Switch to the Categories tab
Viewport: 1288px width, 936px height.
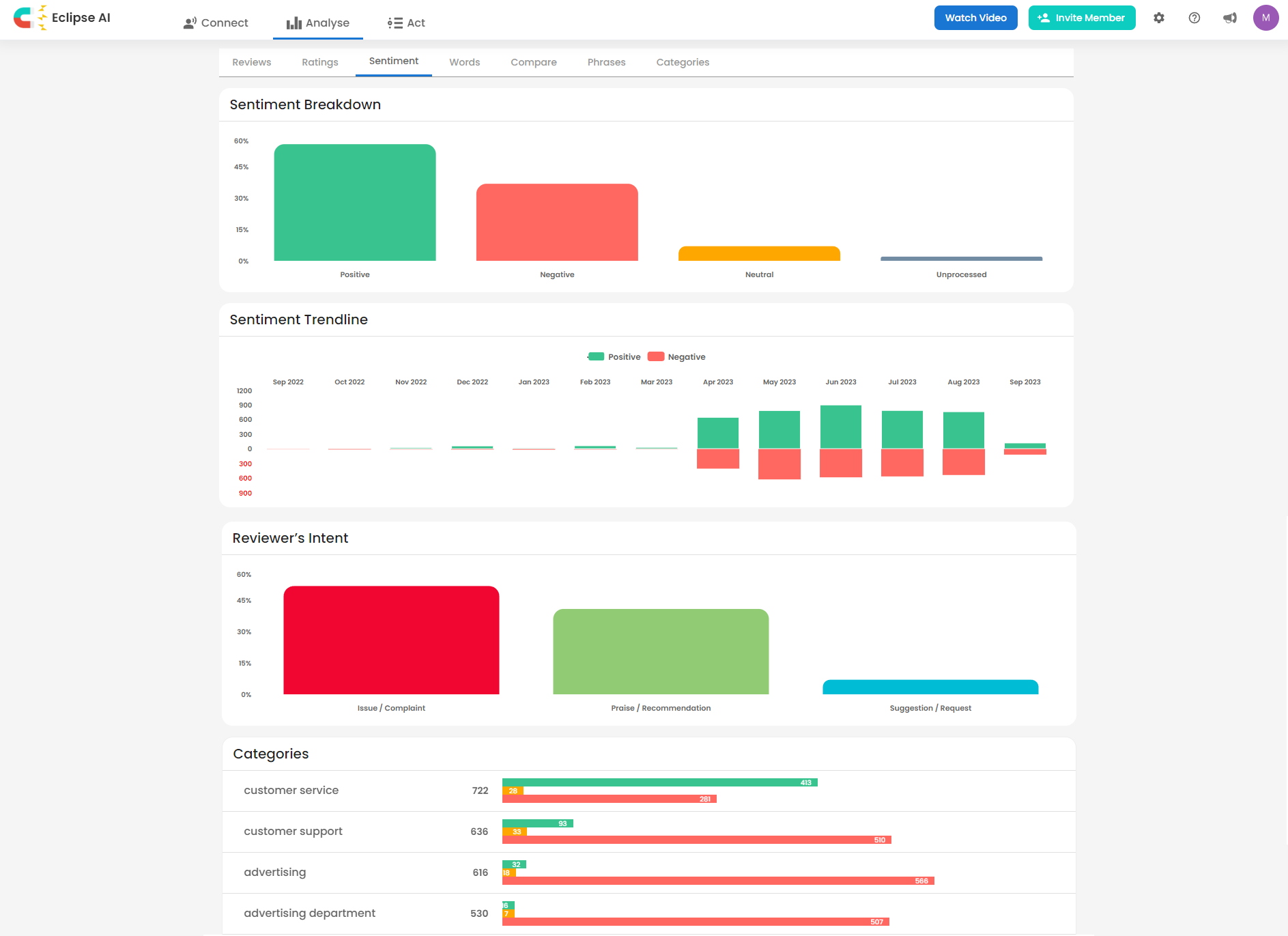[x=683, y=62]
